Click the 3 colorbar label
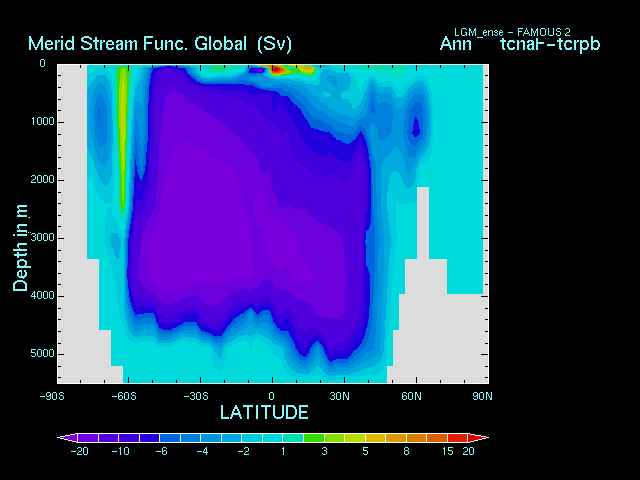640x480 pixels. pyautogui.click(x=324, y=451)
